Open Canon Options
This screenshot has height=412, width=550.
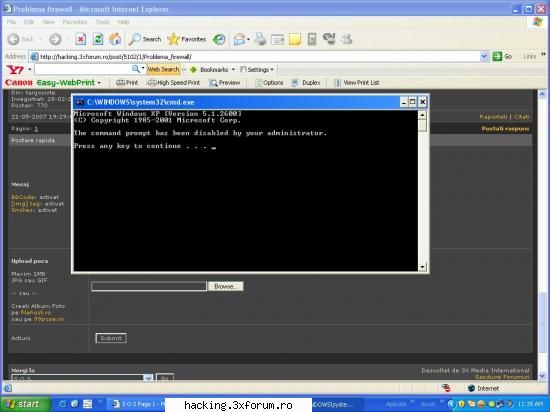(269, 83)
